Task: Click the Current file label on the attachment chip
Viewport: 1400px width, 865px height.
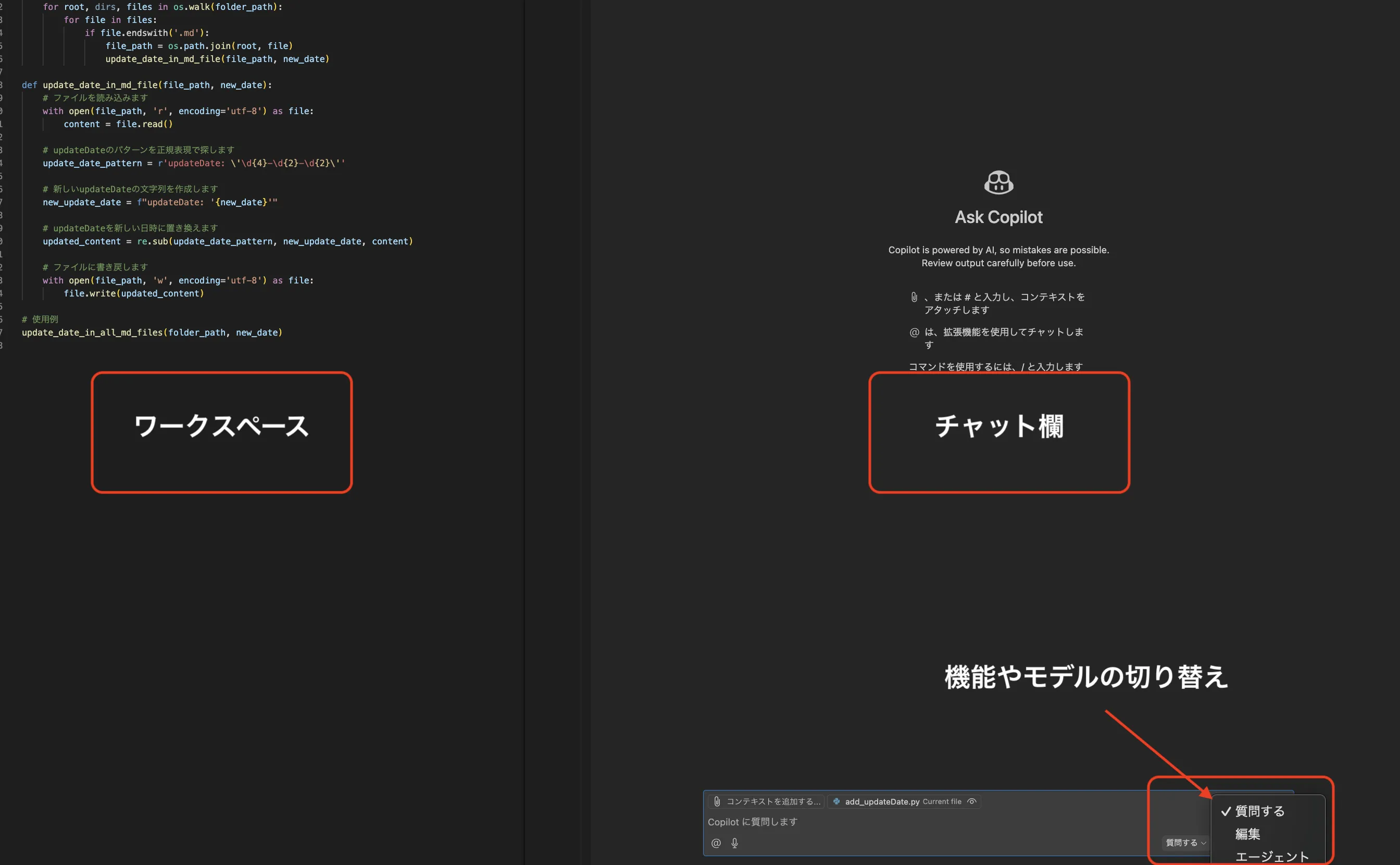Action: pyautogui.click(x=942, y=801)
